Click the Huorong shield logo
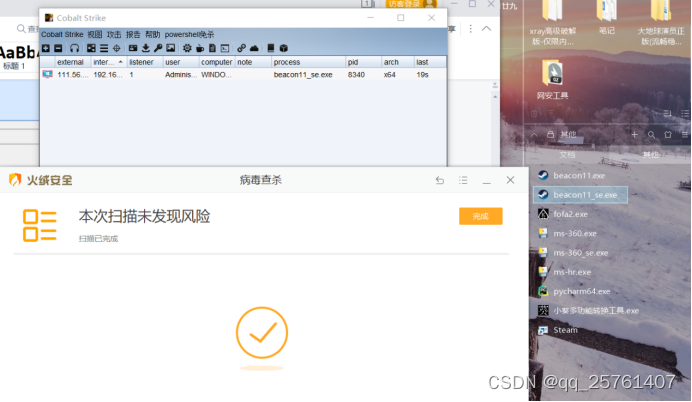Viewport: 692px width, 402px height. point(15,180)
